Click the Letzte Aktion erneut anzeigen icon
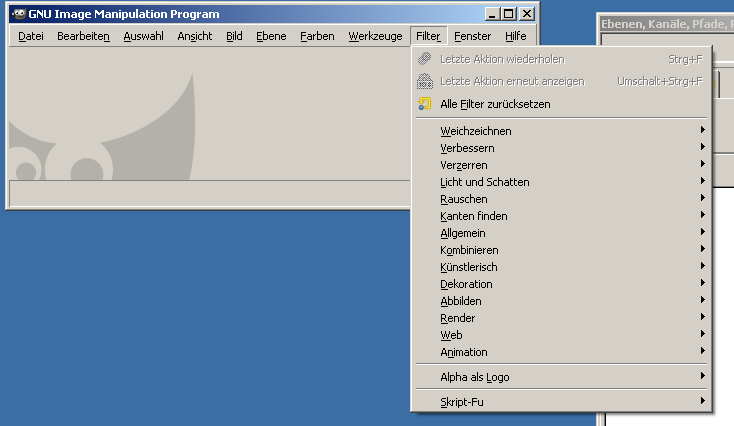The height and width of the screenshot is (426, 734). (425, 81)
